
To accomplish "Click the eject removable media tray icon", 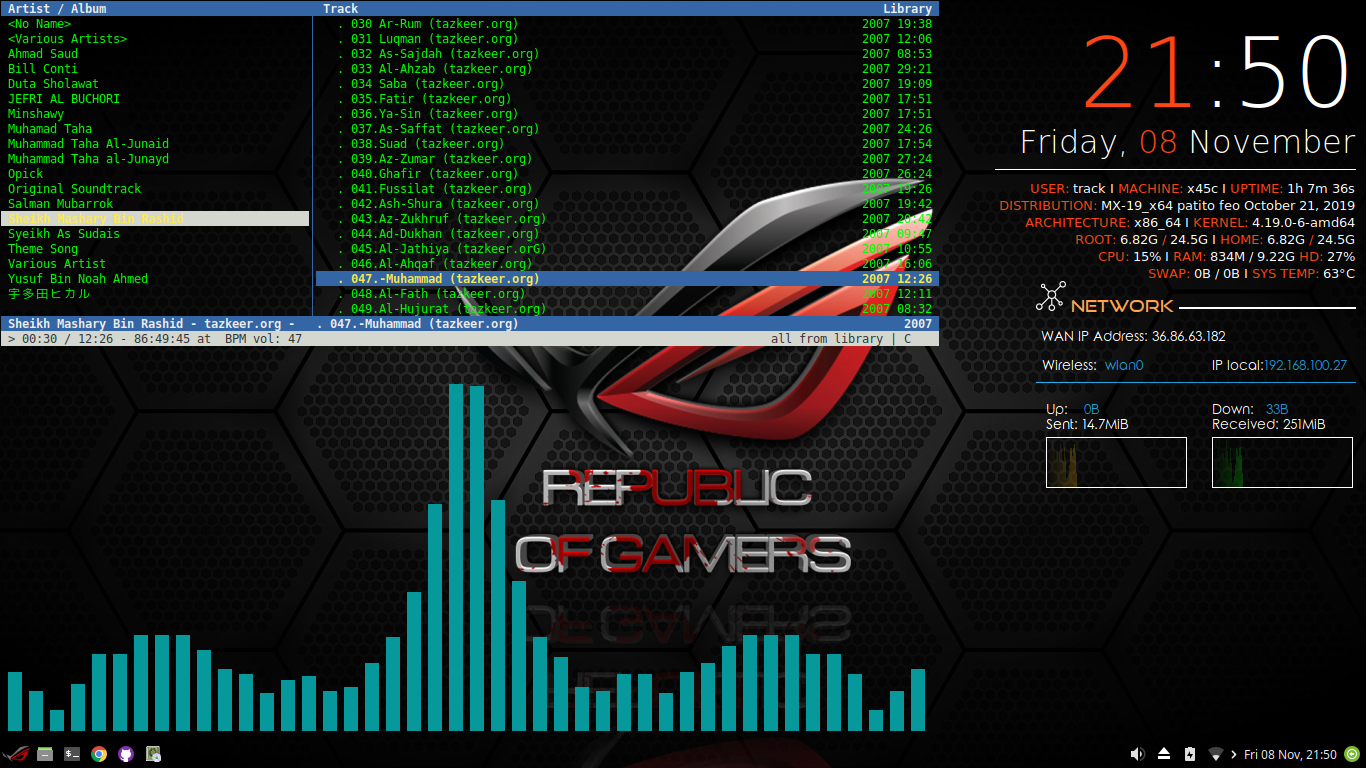I will (x=1164, y=754).
